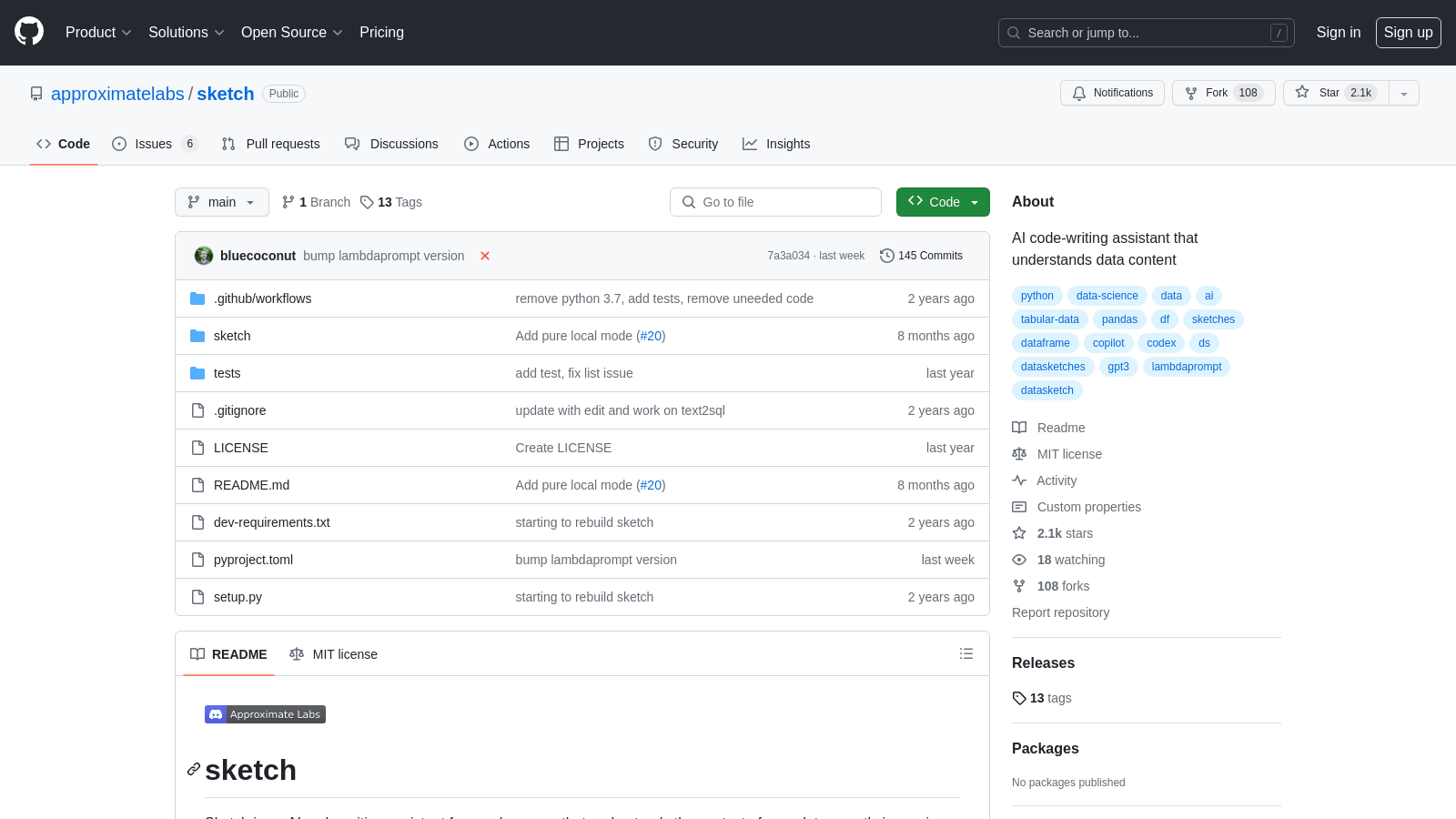Click the lambdaprompt topic tag
The image size is (1456, 819).
click(1187, 367)
